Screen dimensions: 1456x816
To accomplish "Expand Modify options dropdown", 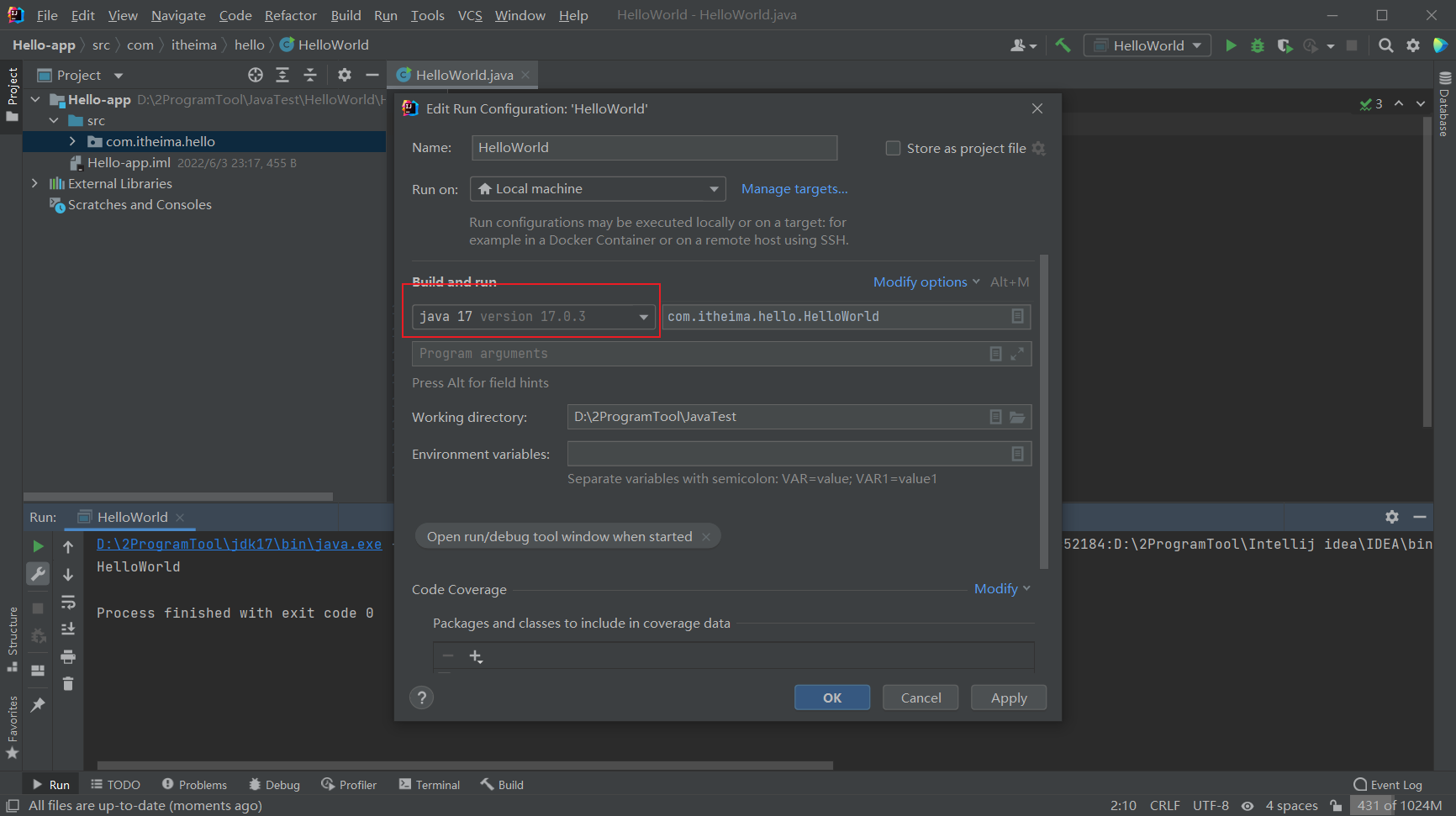I will [x=926, y=282].
